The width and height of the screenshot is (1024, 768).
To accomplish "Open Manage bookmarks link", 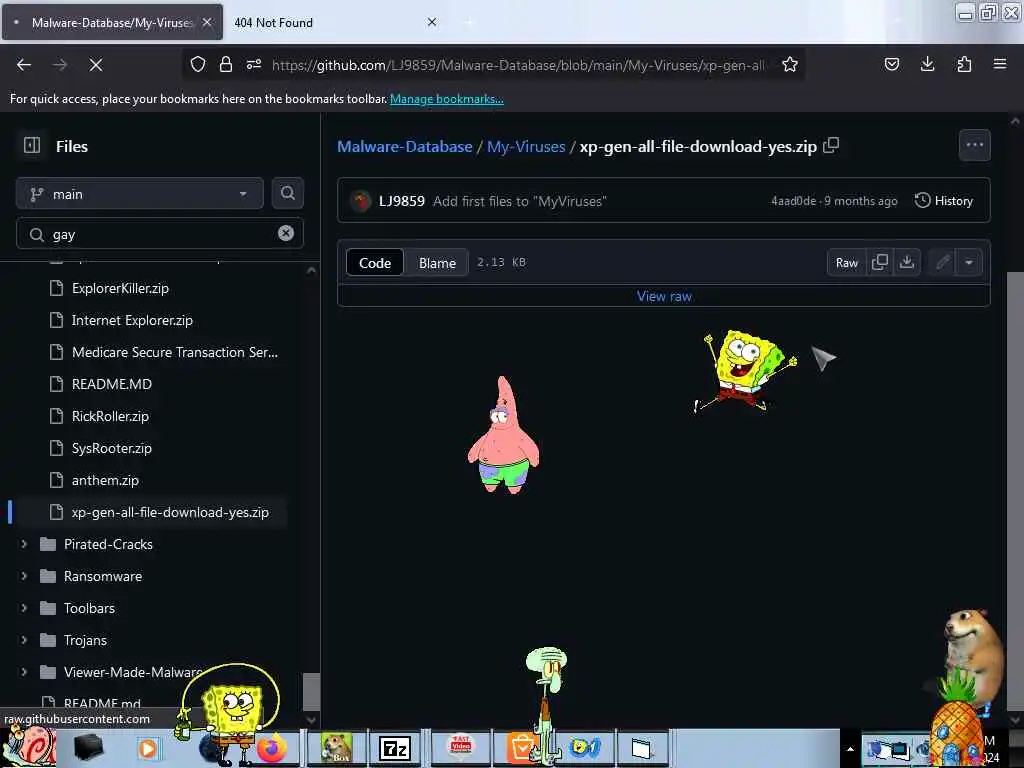I will tap(447, 99).
